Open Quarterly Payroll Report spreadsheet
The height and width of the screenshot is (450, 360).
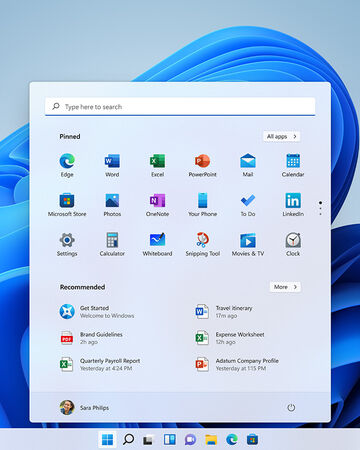[100, 364]
